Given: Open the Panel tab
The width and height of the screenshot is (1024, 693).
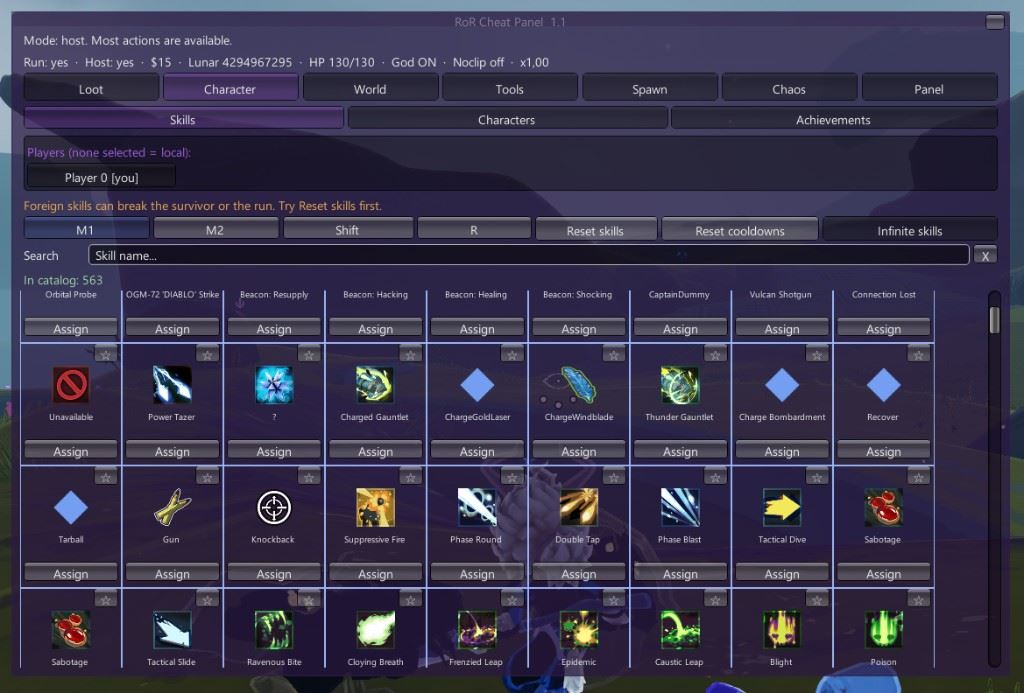Looking at the screenshot, I should pyautogui.click(x=929, y=89).
